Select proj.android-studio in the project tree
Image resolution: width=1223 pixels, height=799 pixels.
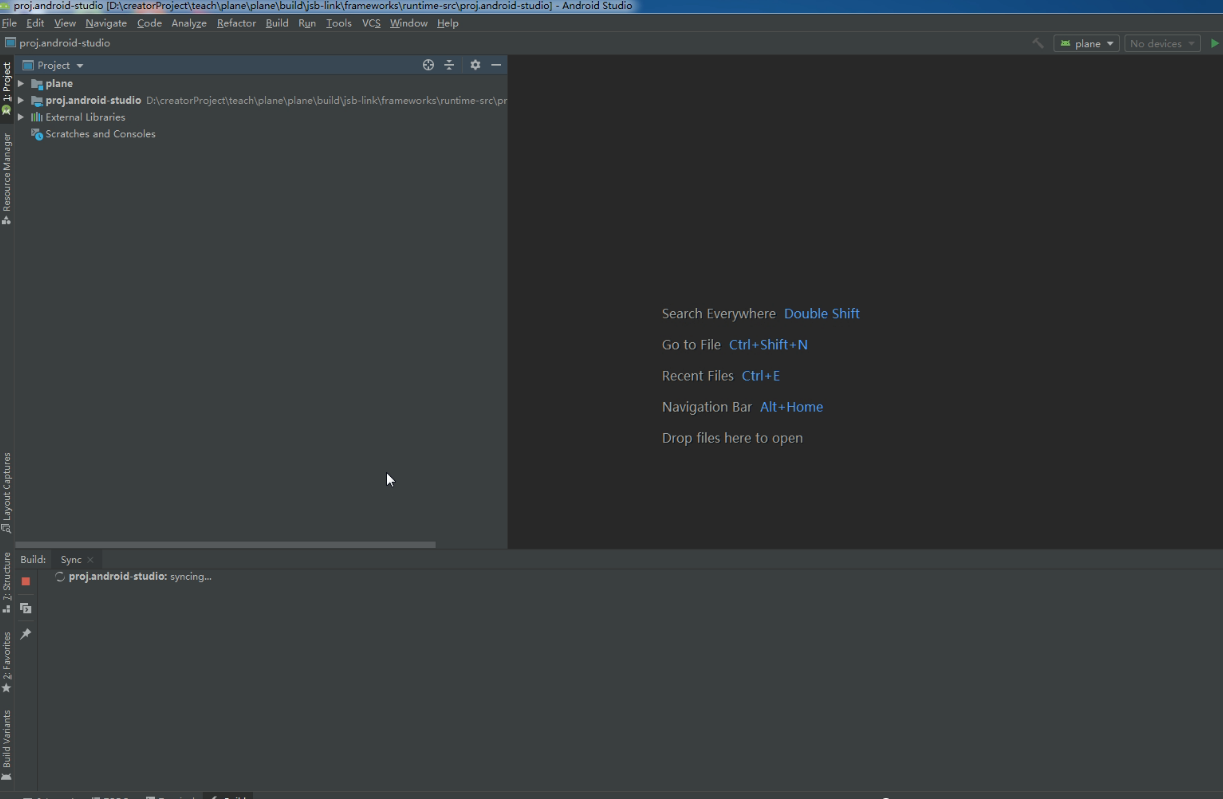[93, 101]
